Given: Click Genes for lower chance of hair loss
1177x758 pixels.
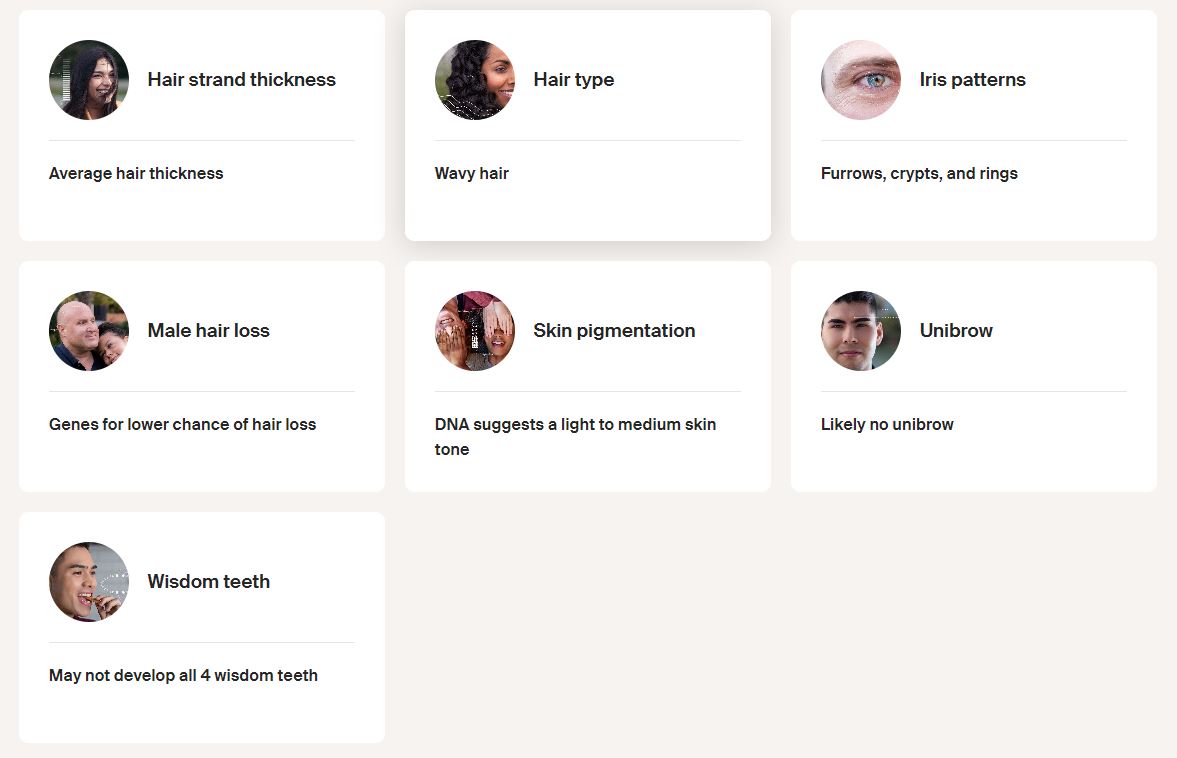Looking at the screenshot, I should [x=182, y=424].
